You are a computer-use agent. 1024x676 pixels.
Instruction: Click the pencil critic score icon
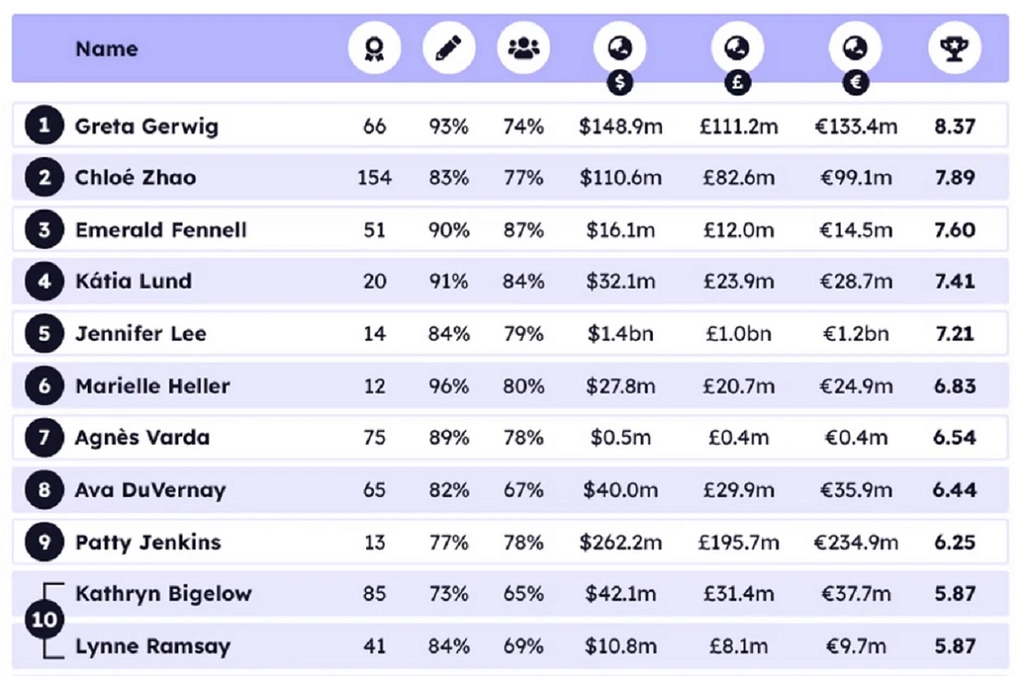[449, 48]
